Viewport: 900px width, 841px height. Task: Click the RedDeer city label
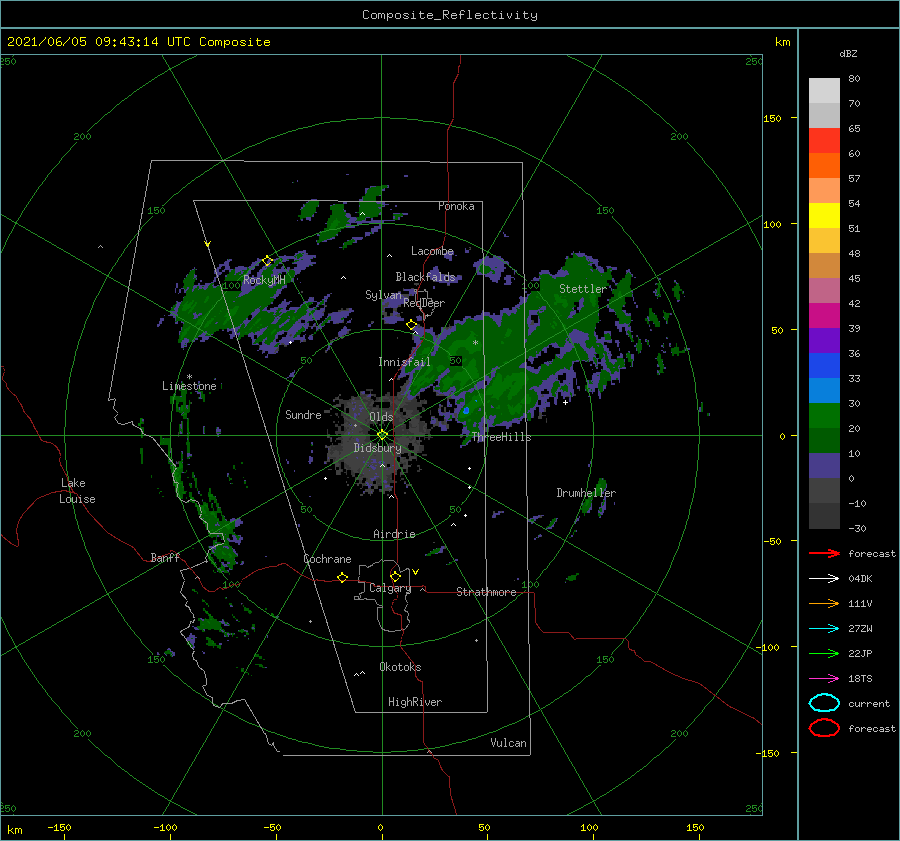[424, 303]
